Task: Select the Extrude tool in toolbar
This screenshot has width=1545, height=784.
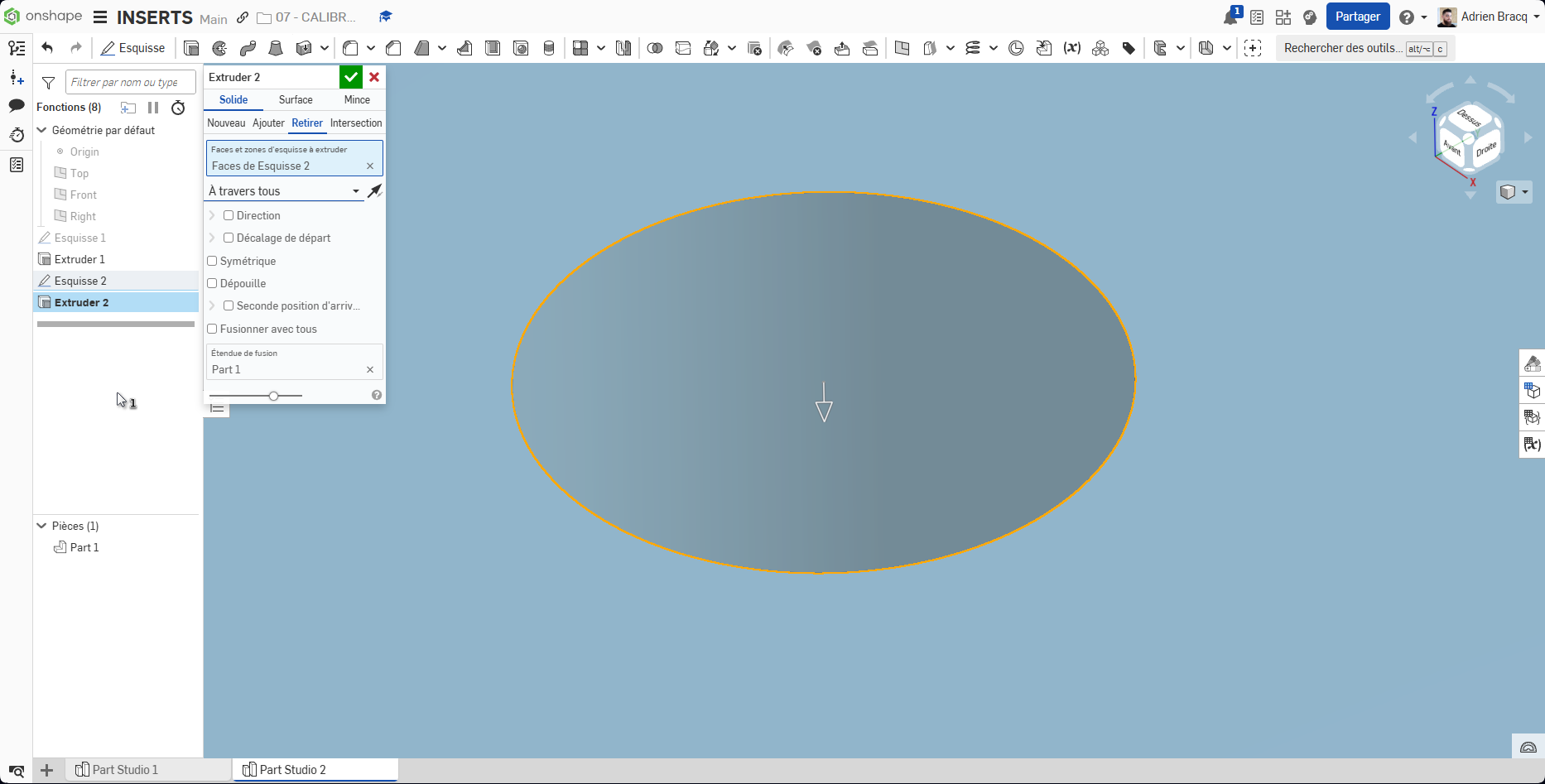Action: [191, 48]
